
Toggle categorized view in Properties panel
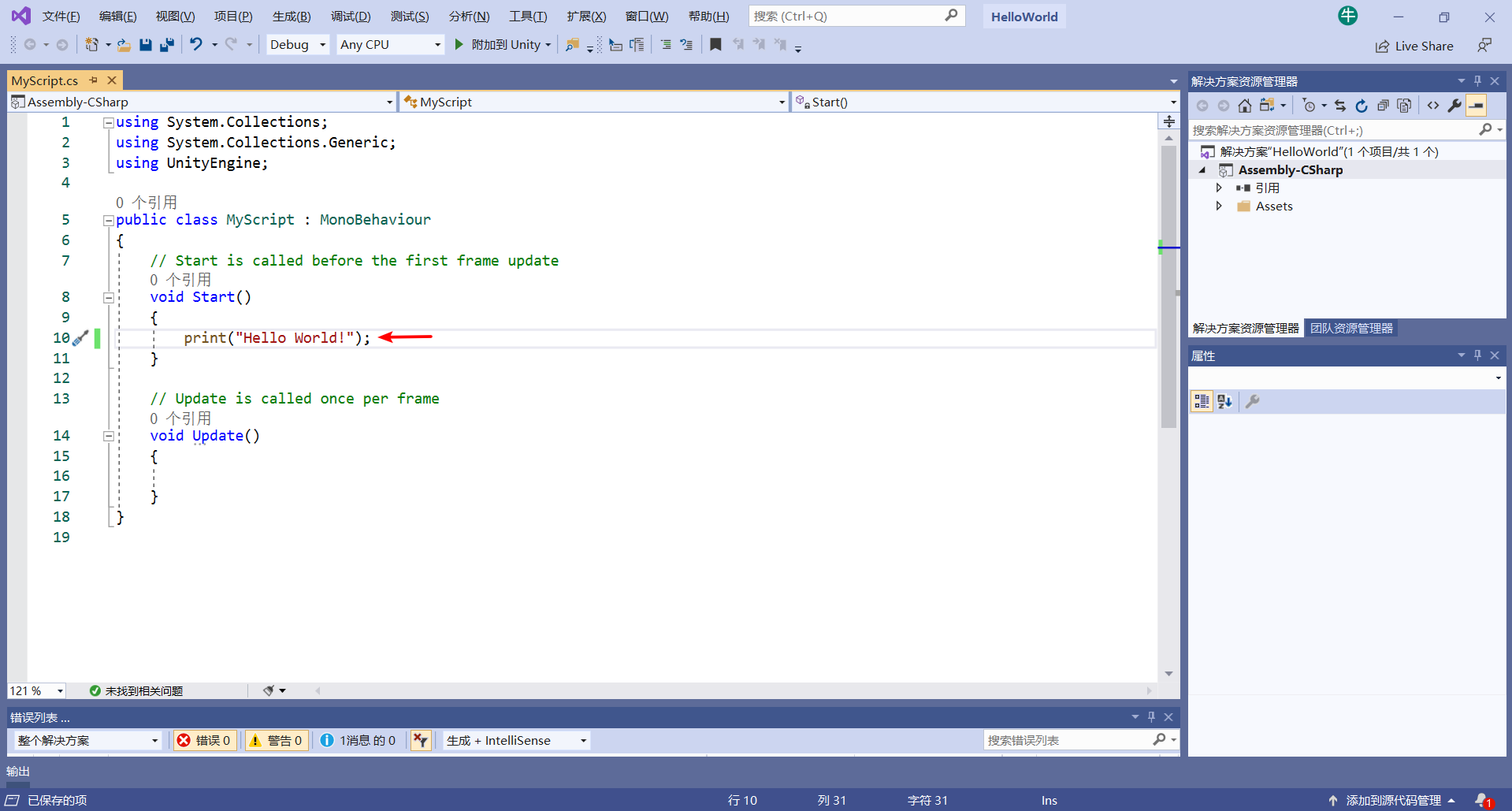pos(1202,402)
